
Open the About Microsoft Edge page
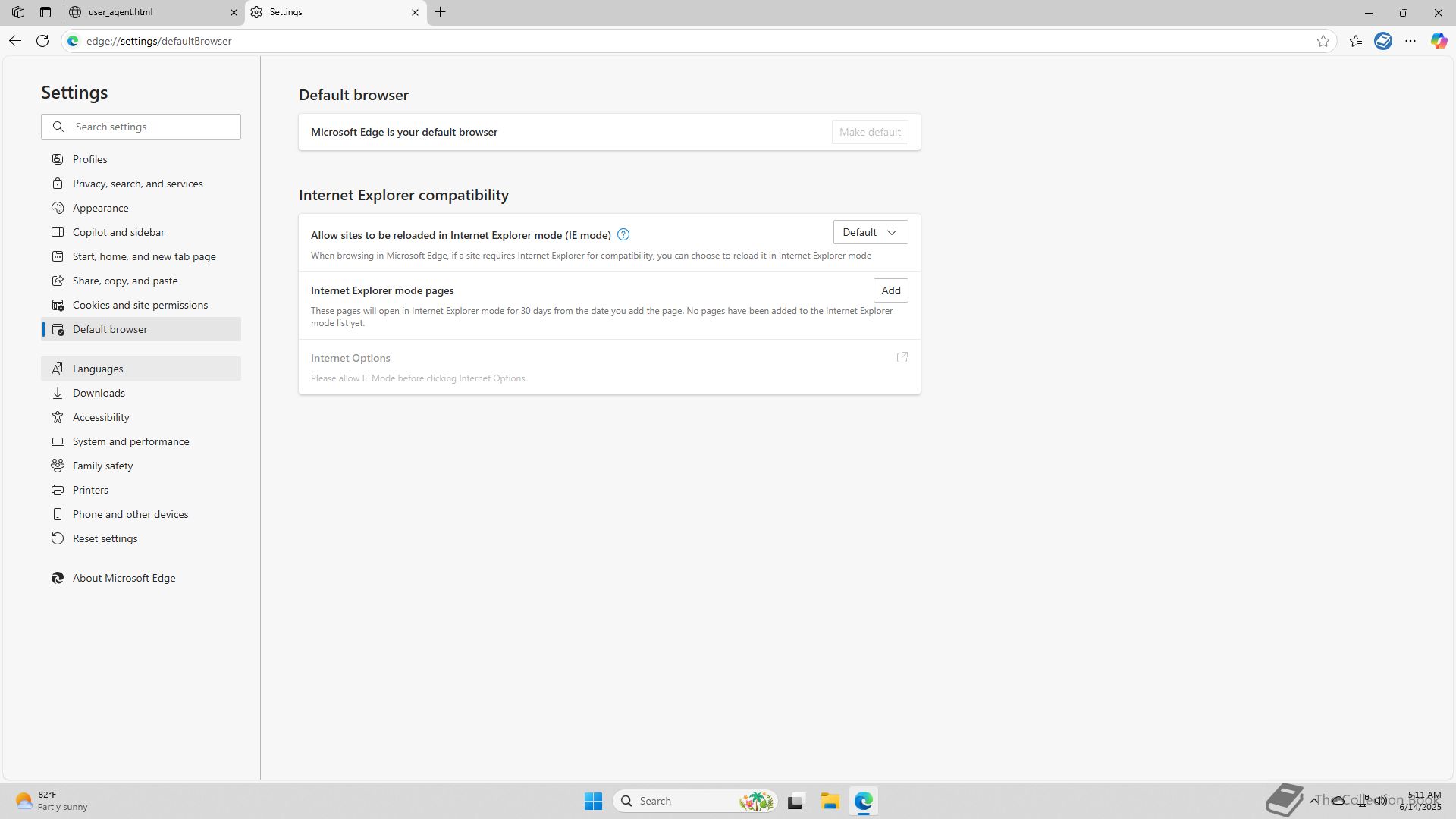(x=124, y=578)
